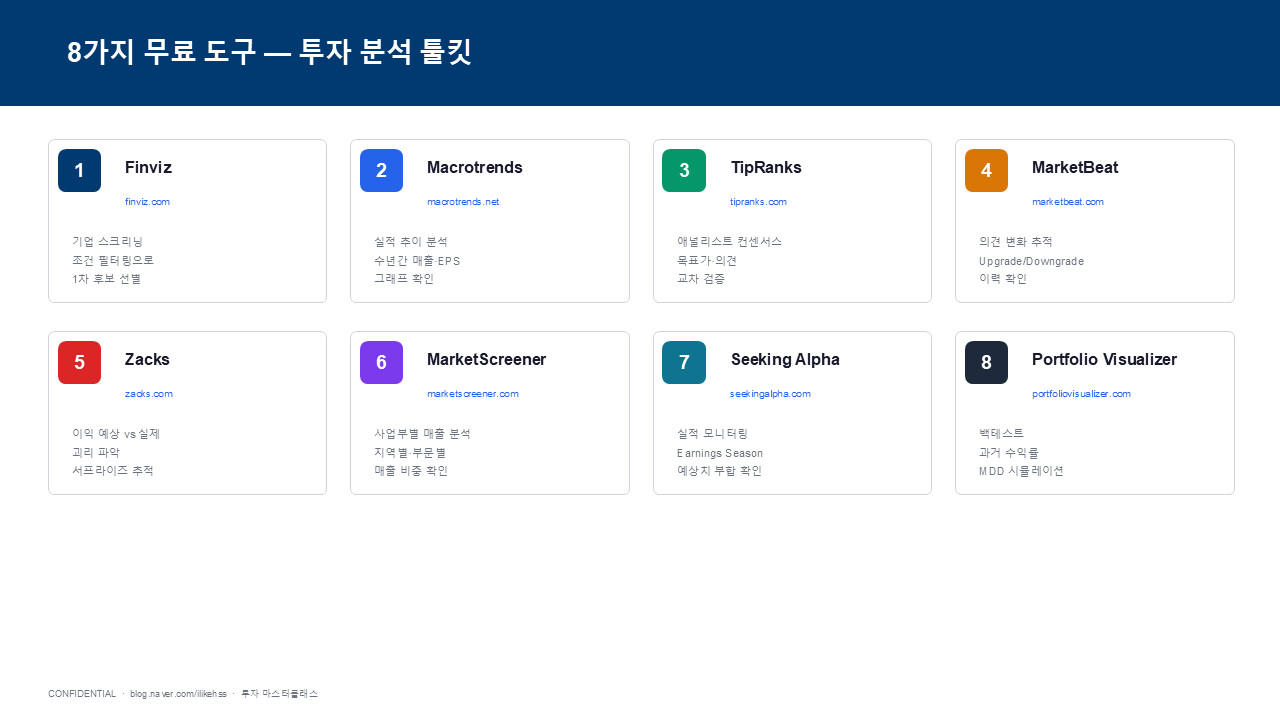1280x720 pixels.
Task: Click the teal number 7 badge
Action: pos(684,362)
